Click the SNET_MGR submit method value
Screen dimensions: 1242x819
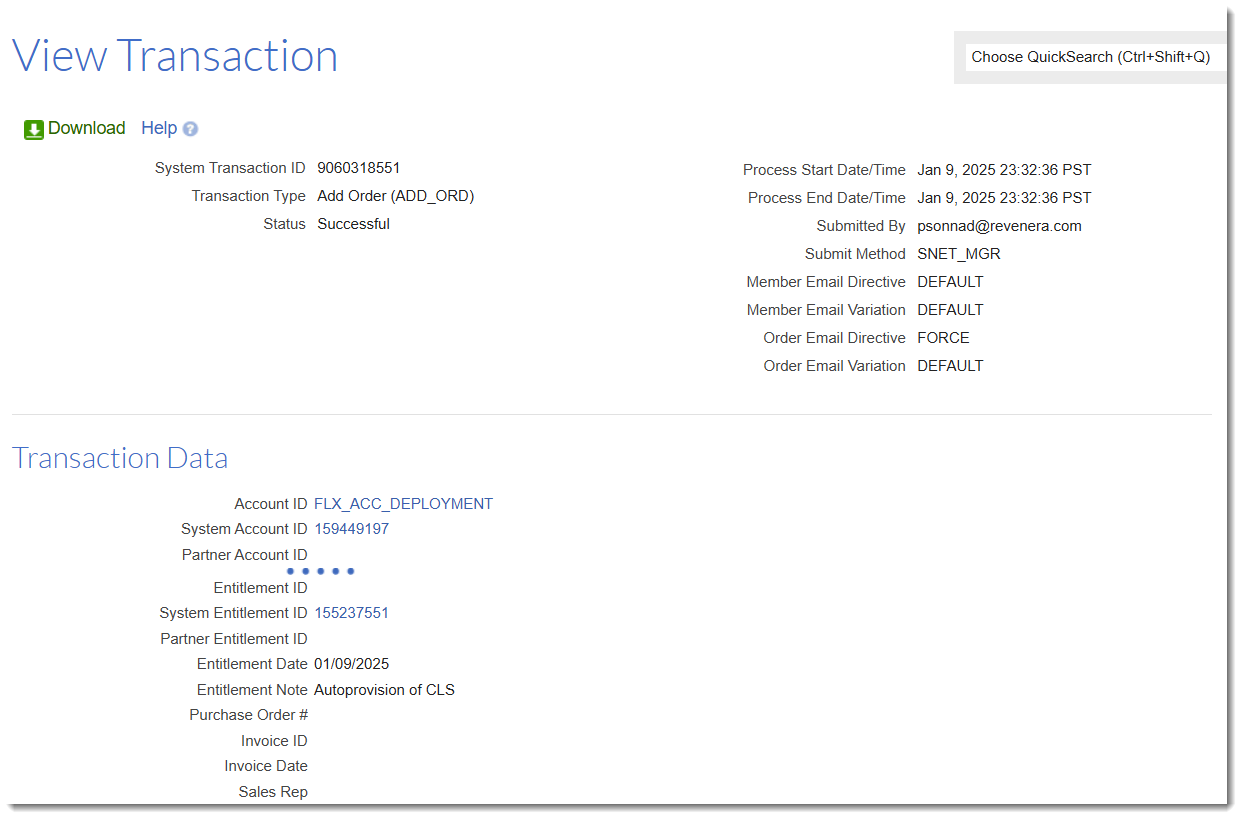[x=959, y=254]
